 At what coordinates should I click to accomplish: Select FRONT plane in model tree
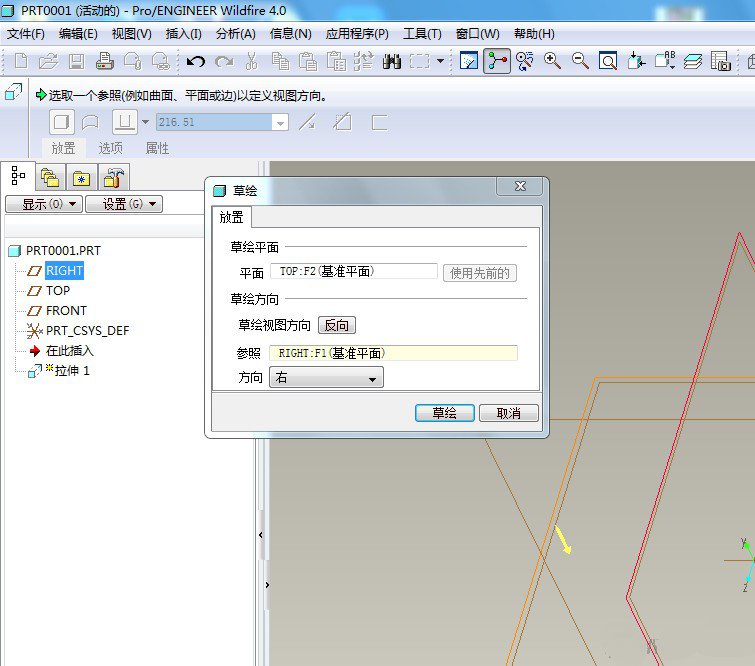(x=66, y=311)
